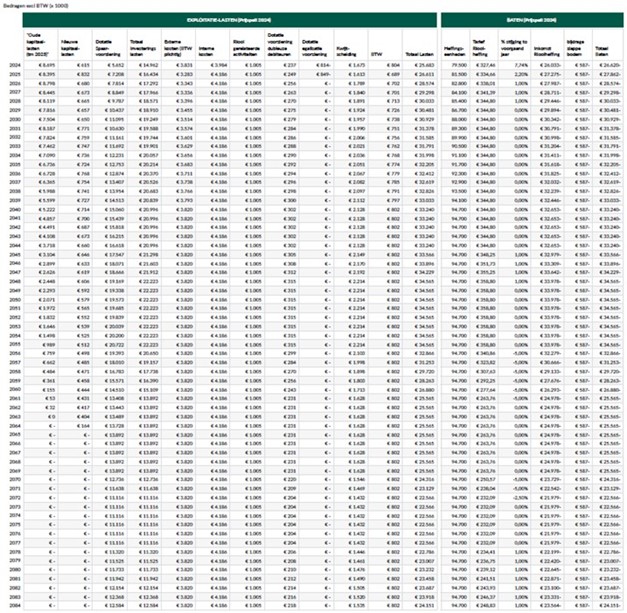Viewport: 627px width, 613px height.
Task: Click the 'Totaal Baten' column header
Action: tap(609, 46)
